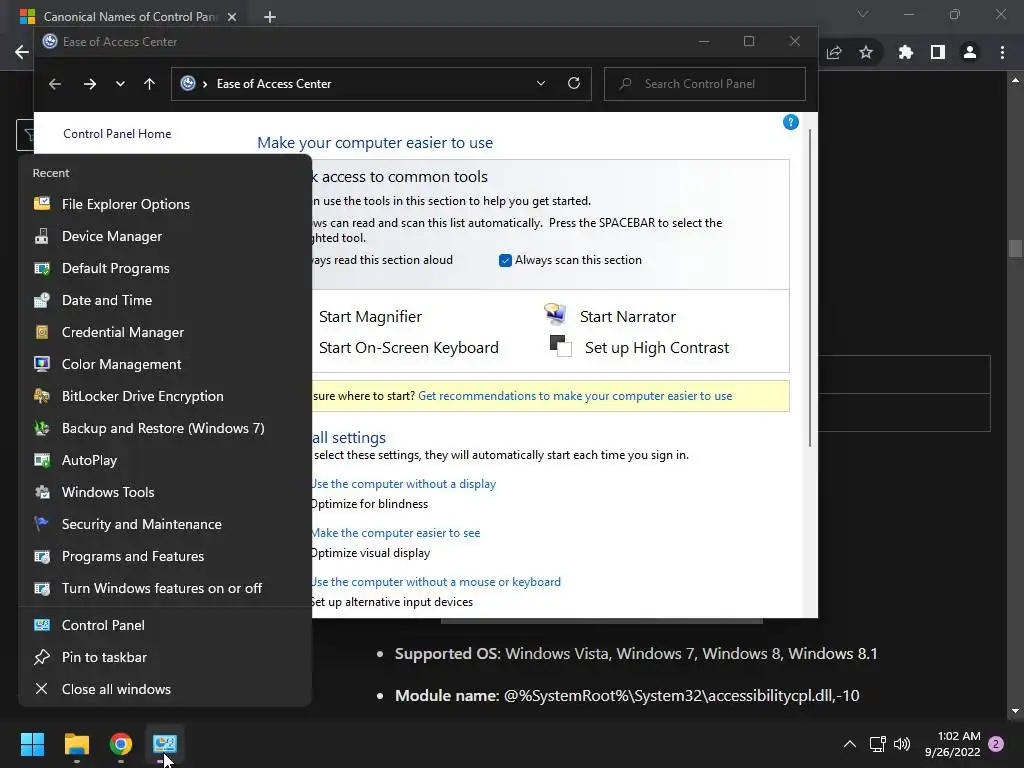
Task: Open Device Manager from recent list
Action: coord(165,236)
